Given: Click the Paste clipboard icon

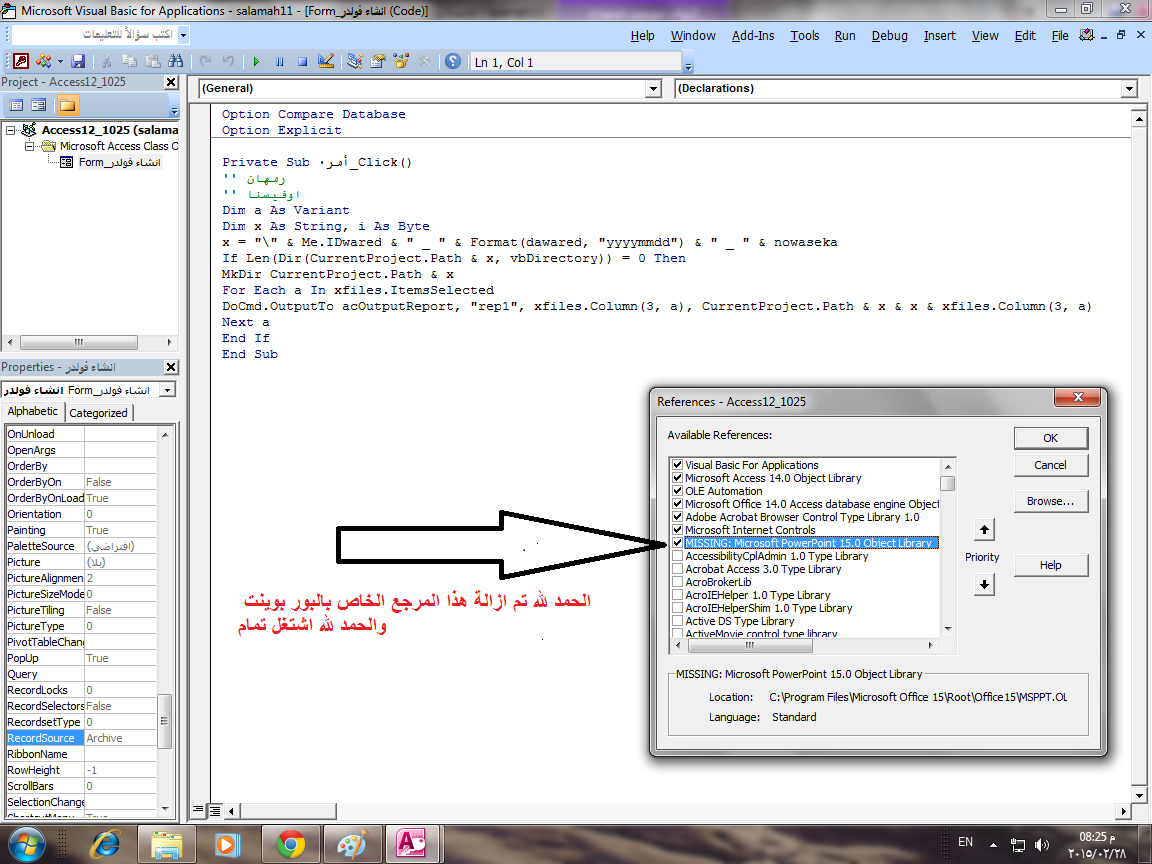Looking at the screenshot, I should (153, 62).
